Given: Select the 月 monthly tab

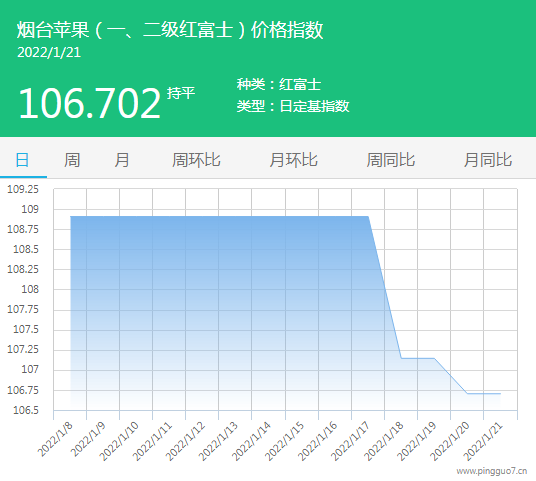Looking at the screenshot, I should tap(122, 160).
